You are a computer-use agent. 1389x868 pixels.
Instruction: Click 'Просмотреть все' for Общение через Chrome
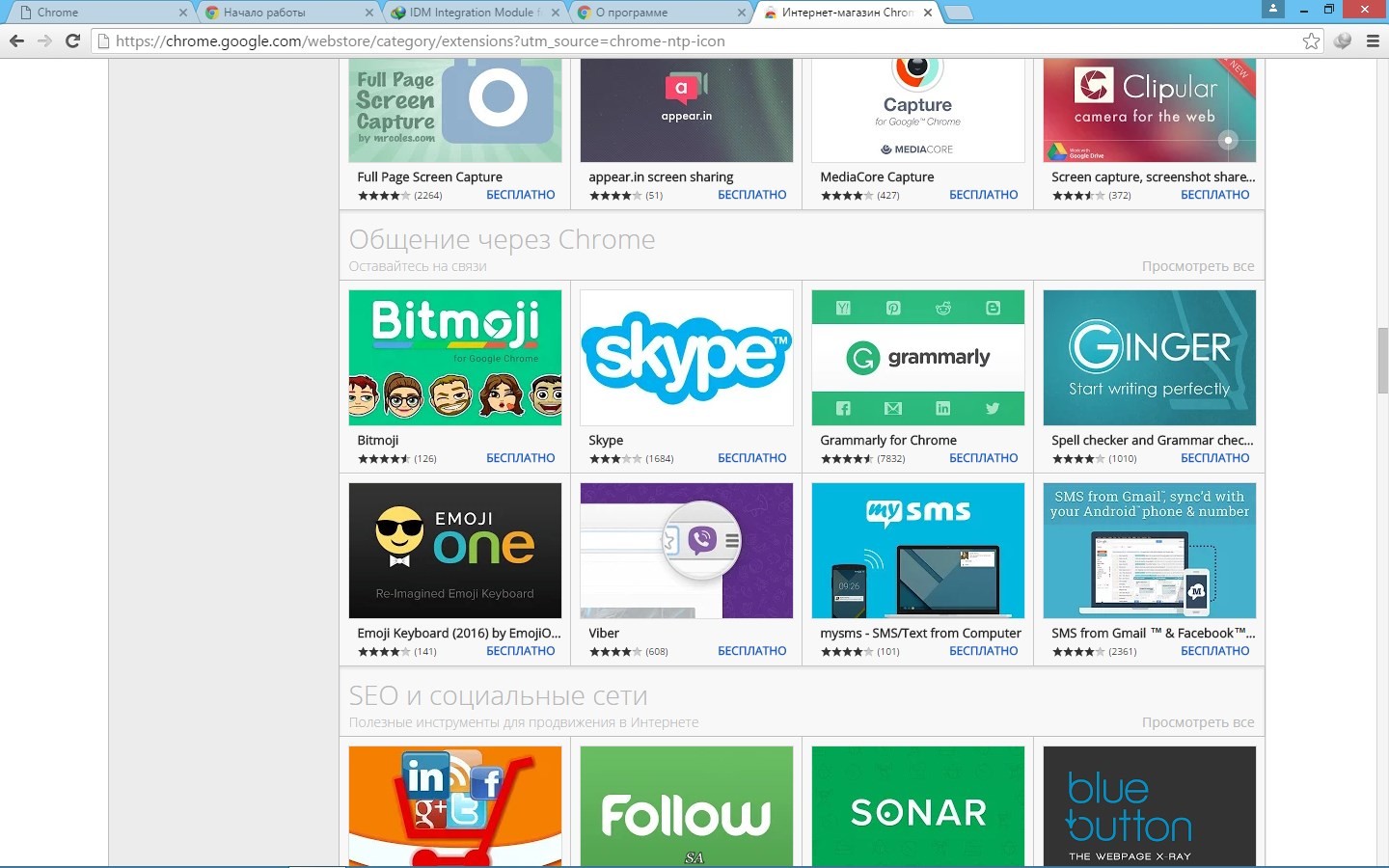1197,266
